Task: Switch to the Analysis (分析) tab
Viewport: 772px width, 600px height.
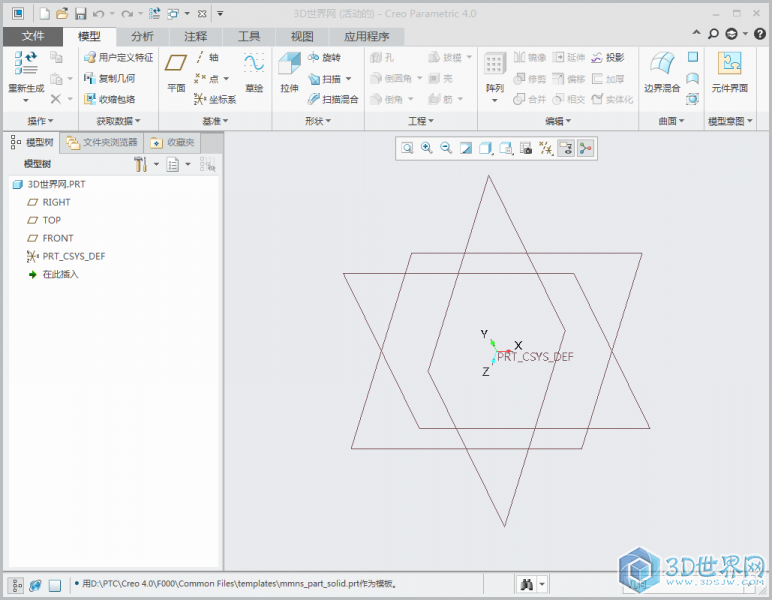Action: coord(142,36)
